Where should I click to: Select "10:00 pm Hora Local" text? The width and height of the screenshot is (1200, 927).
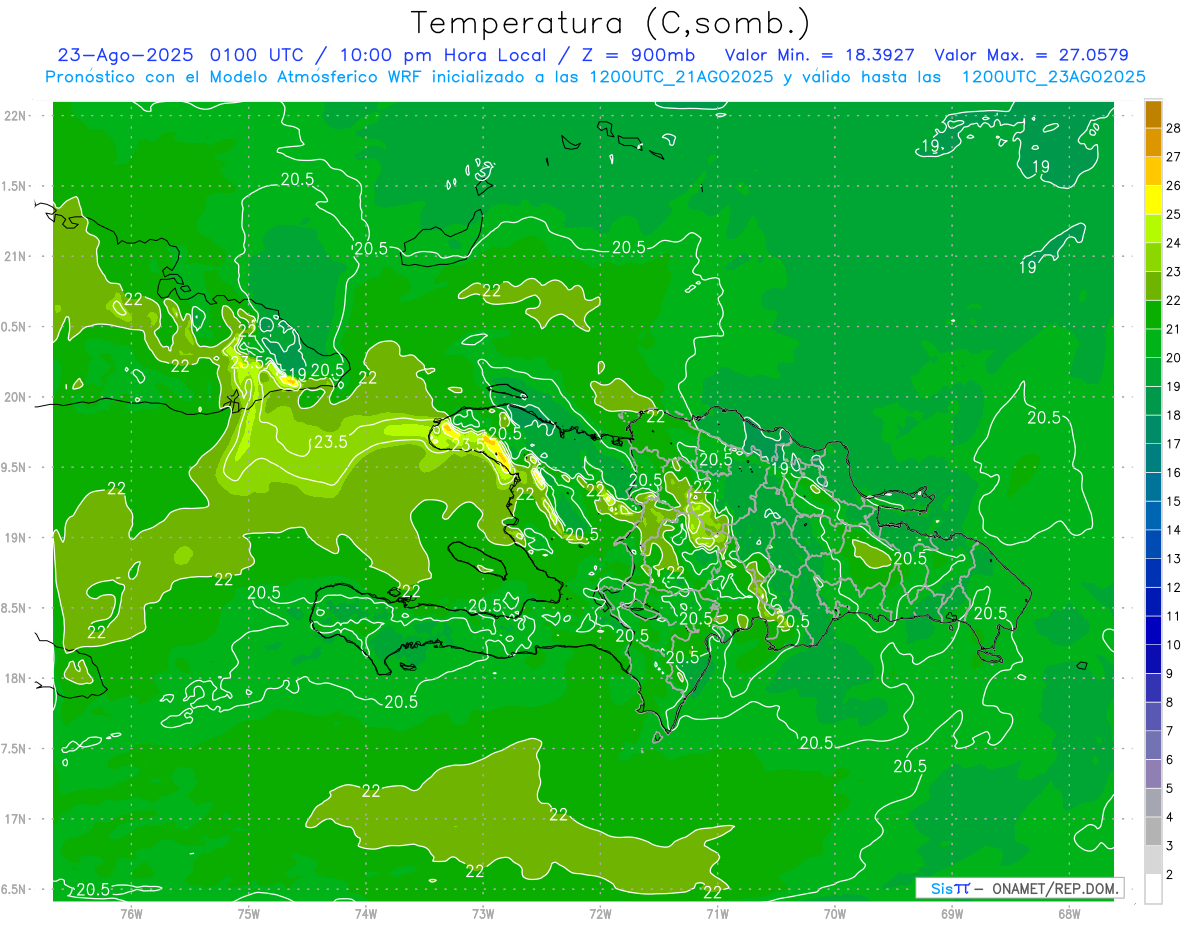click(x=445, y=55)
